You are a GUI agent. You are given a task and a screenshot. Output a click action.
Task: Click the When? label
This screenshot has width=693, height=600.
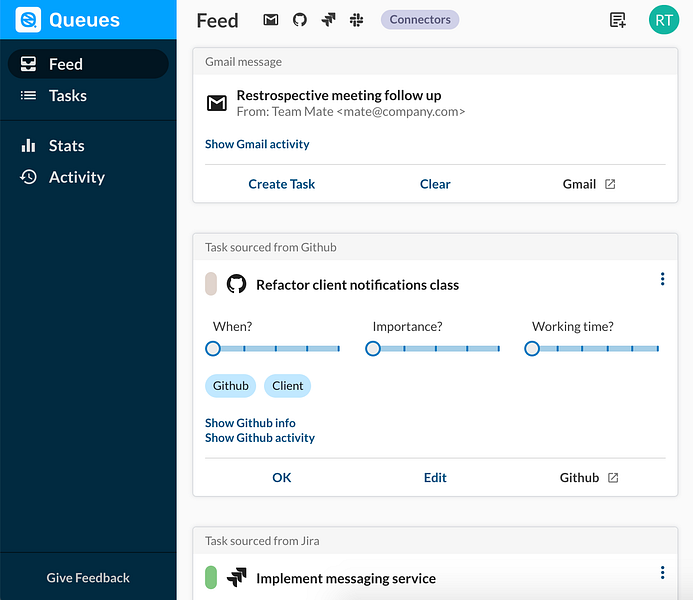(232, 327)
